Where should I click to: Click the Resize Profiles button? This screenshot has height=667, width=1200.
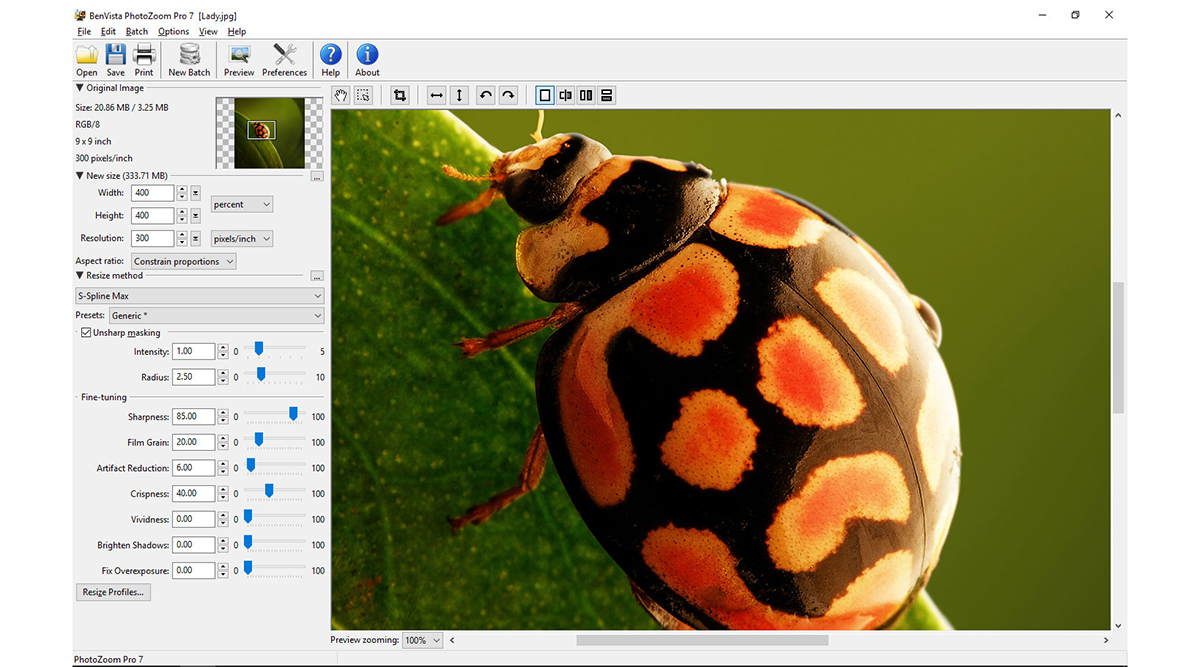(x=112, y=591)
